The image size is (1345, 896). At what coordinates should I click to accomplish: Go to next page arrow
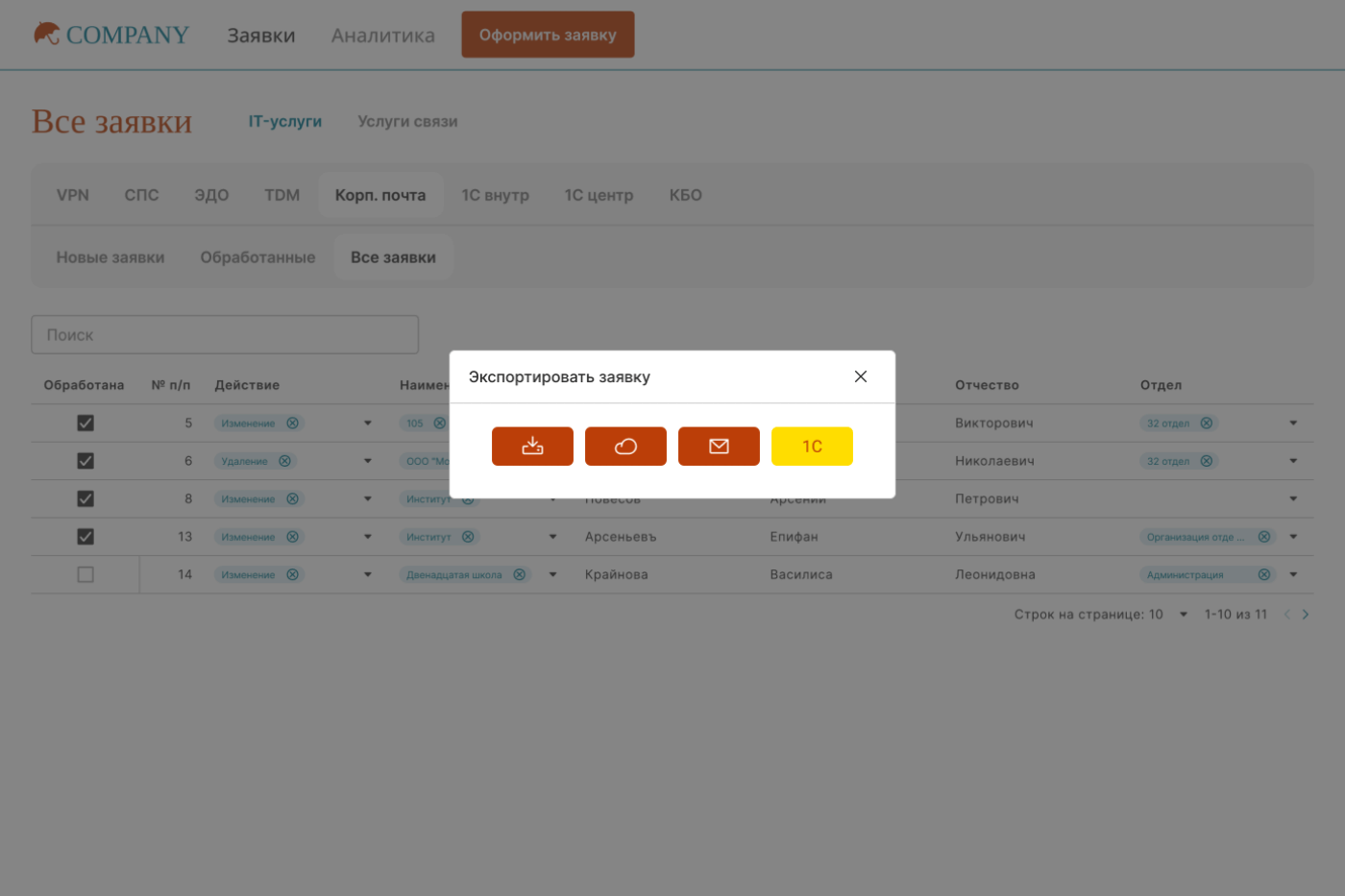[x=1305, y=615]
